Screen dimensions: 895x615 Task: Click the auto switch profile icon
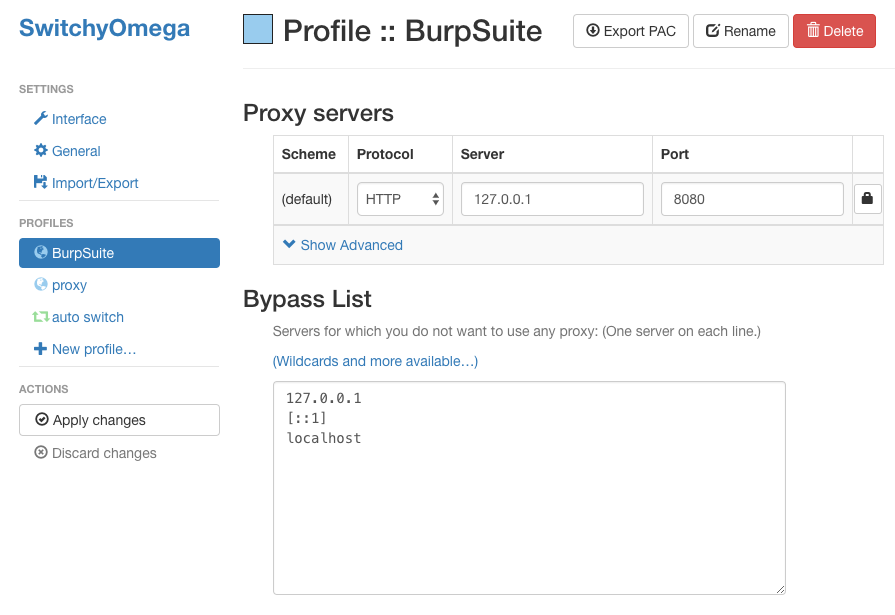(x=40, y=317)
